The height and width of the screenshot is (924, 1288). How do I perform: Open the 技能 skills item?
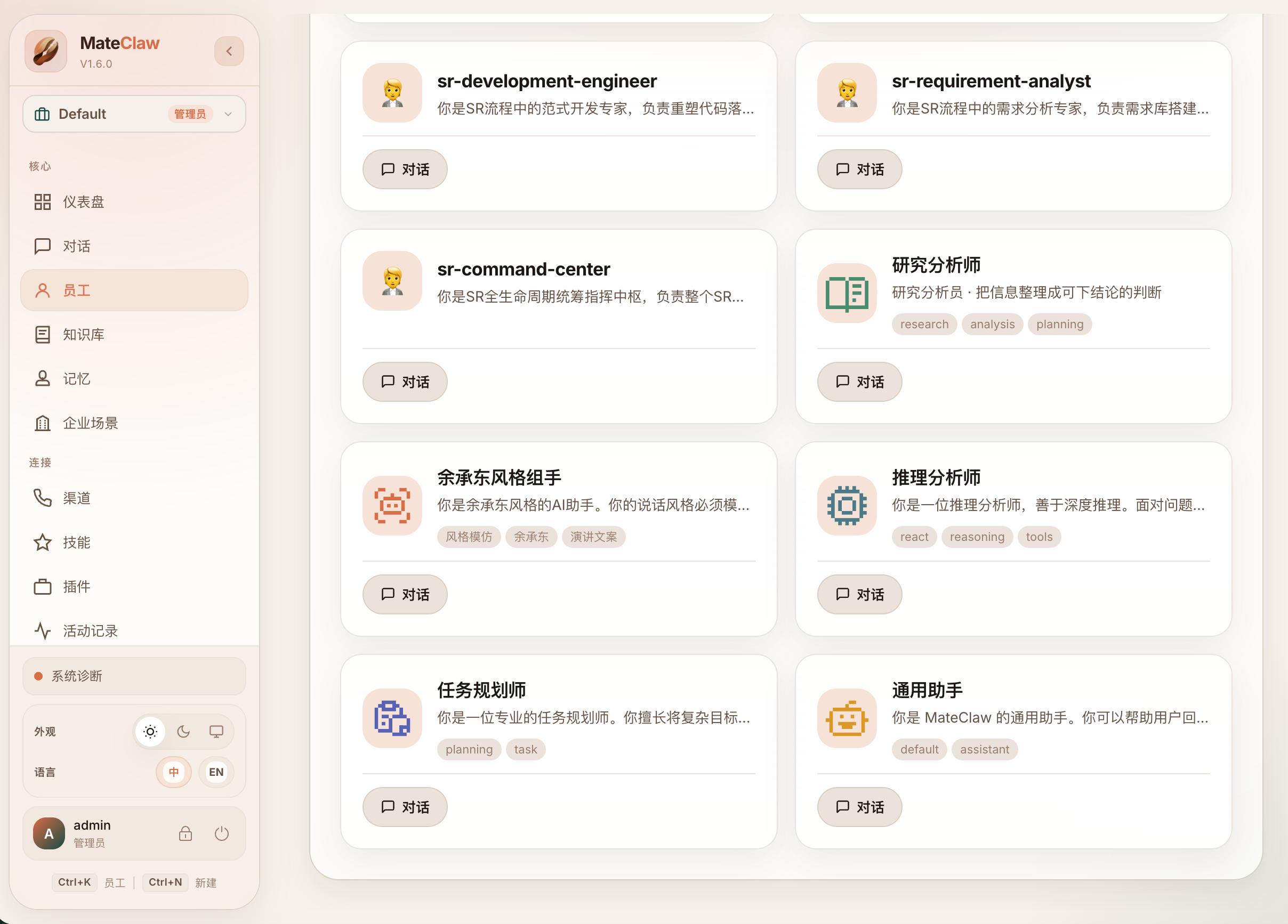tap(134, 542)
